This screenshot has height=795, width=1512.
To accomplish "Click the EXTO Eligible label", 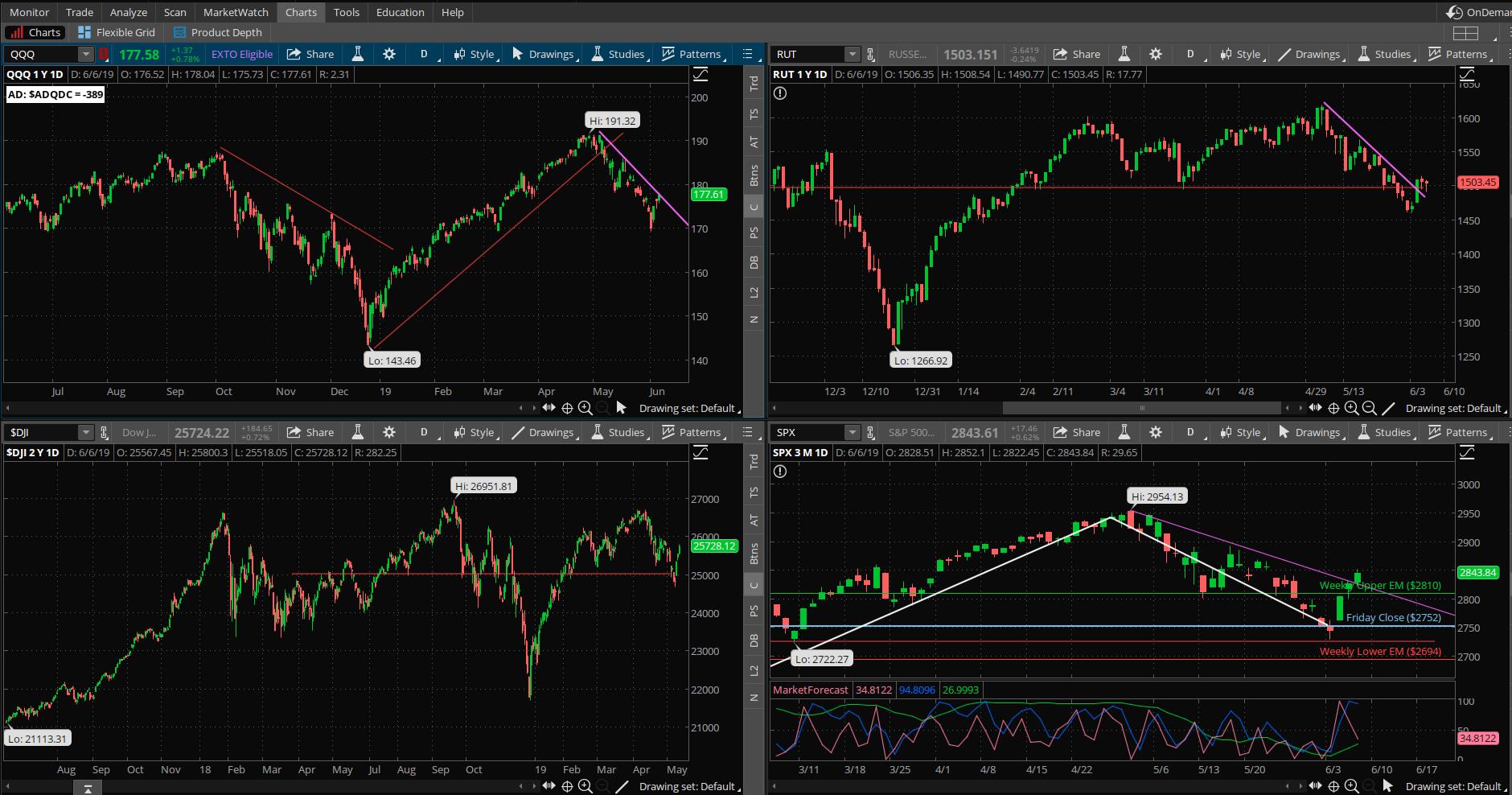I will [242, 54].
